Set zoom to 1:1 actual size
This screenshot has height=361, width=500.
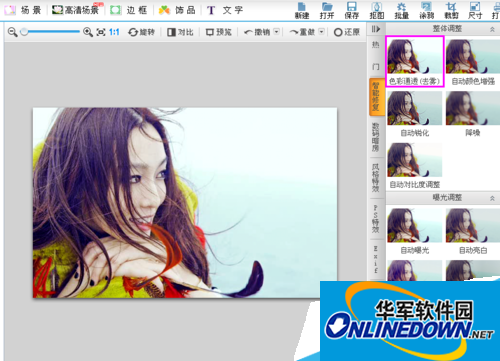[x=114, y=32]
